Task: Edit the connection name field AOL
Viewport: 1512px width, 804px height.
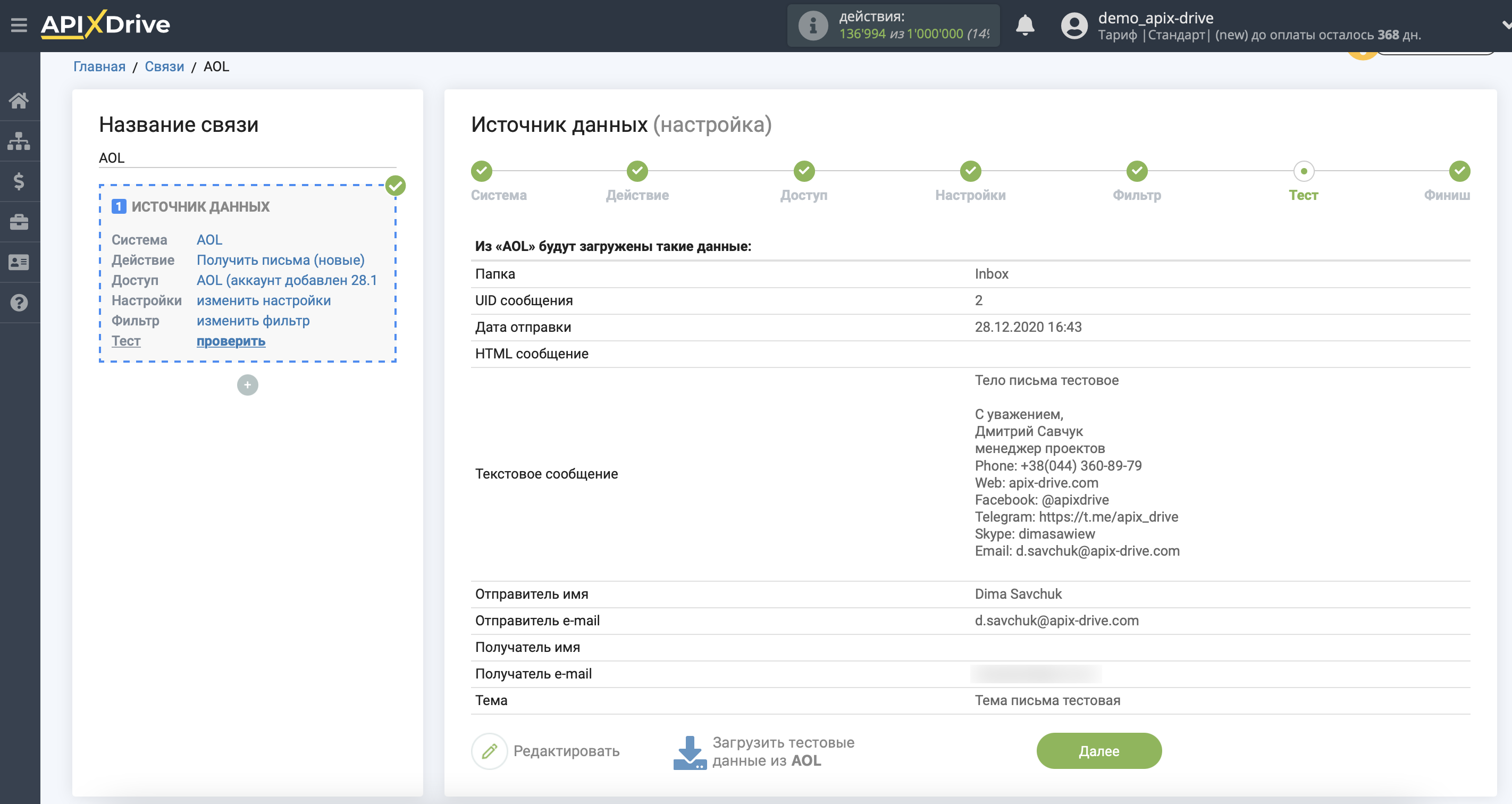Action: pyautogui.click(x=247, y=158)
